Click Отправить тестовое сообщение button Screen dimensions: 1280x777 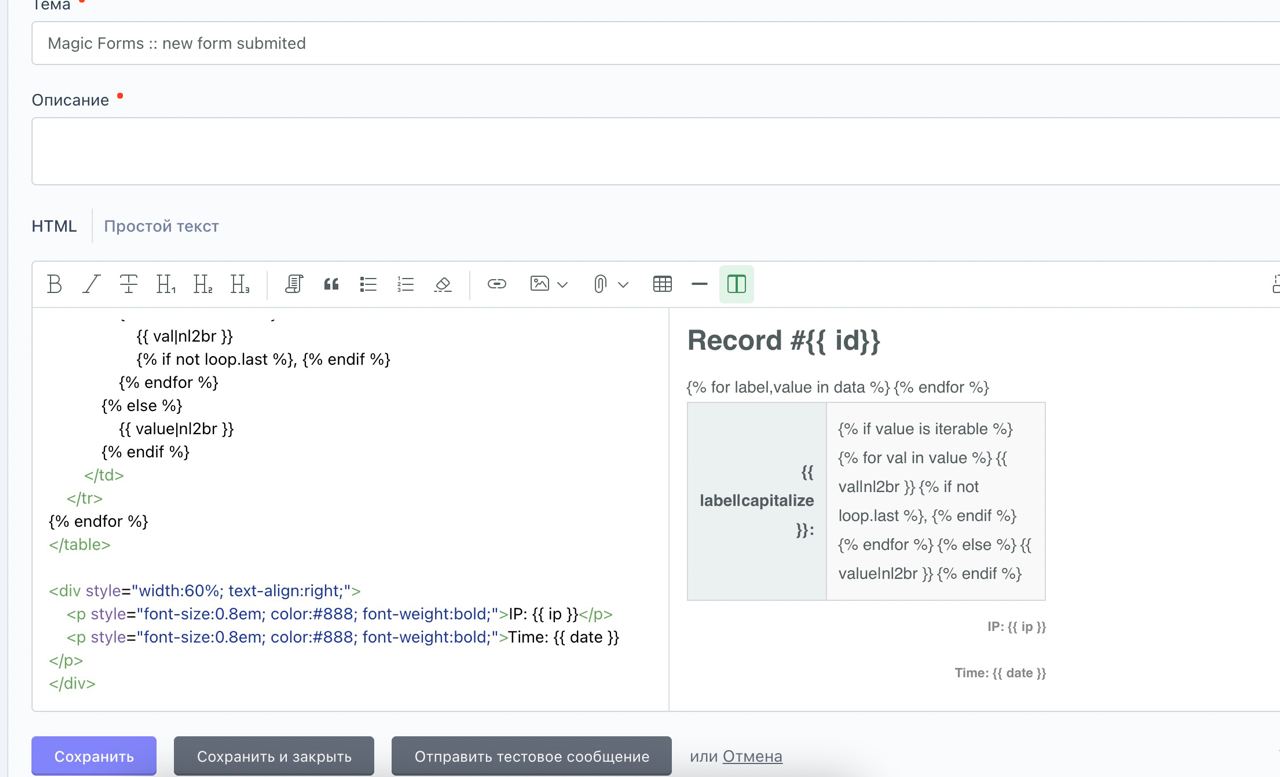(532, 756)
